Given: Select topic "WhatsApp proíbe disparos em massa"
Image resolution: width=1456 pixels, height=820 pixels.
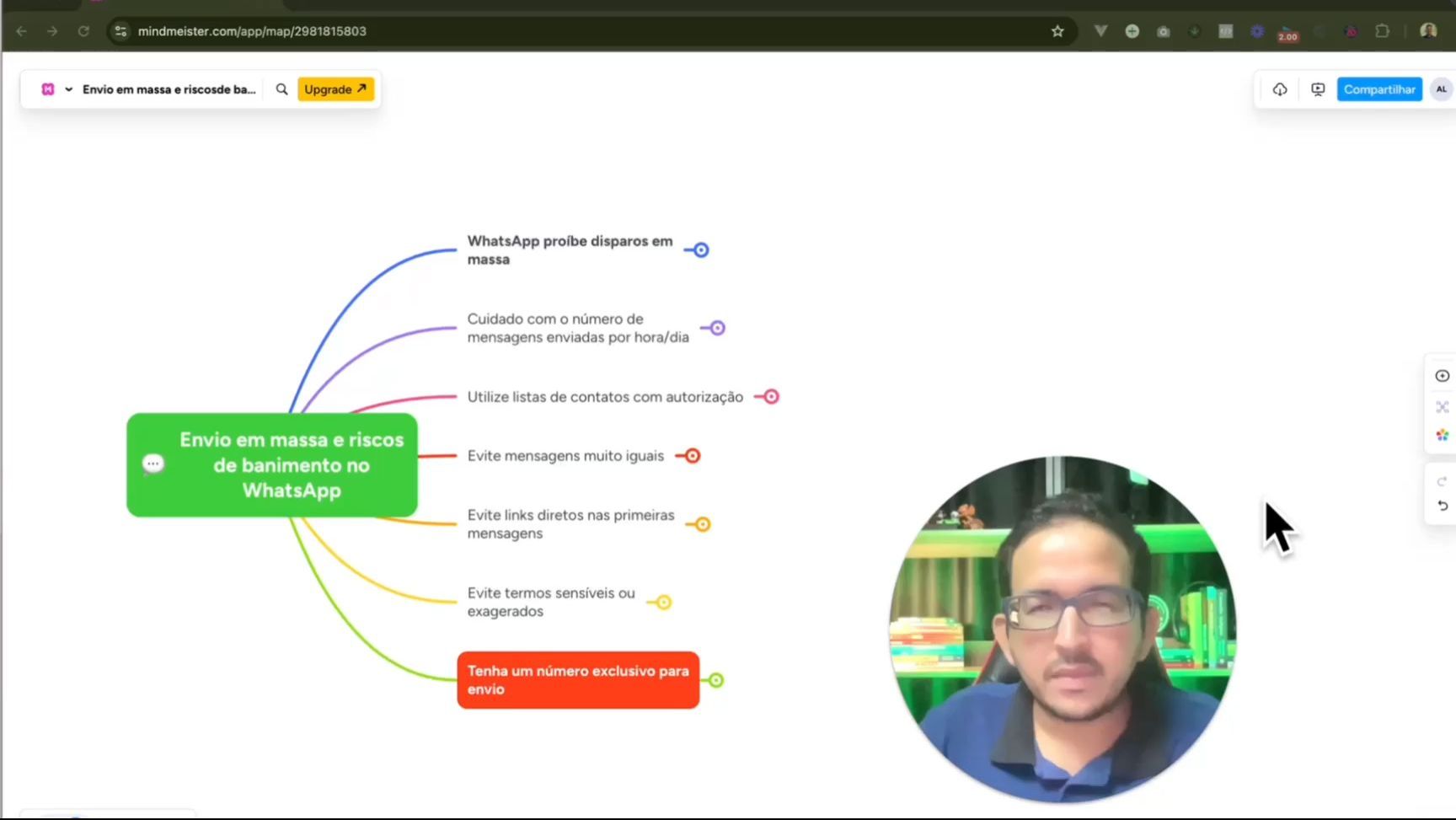Looking at the screenshot, I should [570, 250].
